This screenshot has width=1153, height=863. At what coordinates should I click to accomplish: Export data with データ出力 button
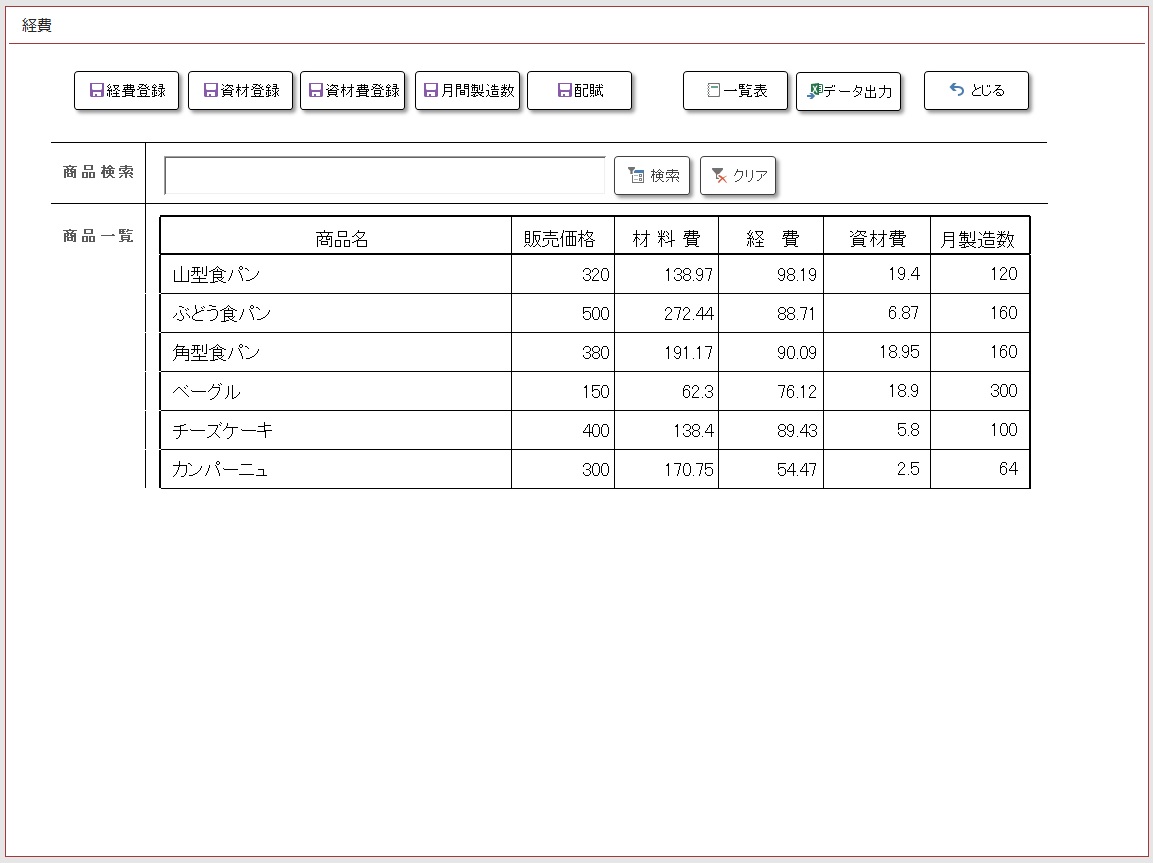coord(849,91)
